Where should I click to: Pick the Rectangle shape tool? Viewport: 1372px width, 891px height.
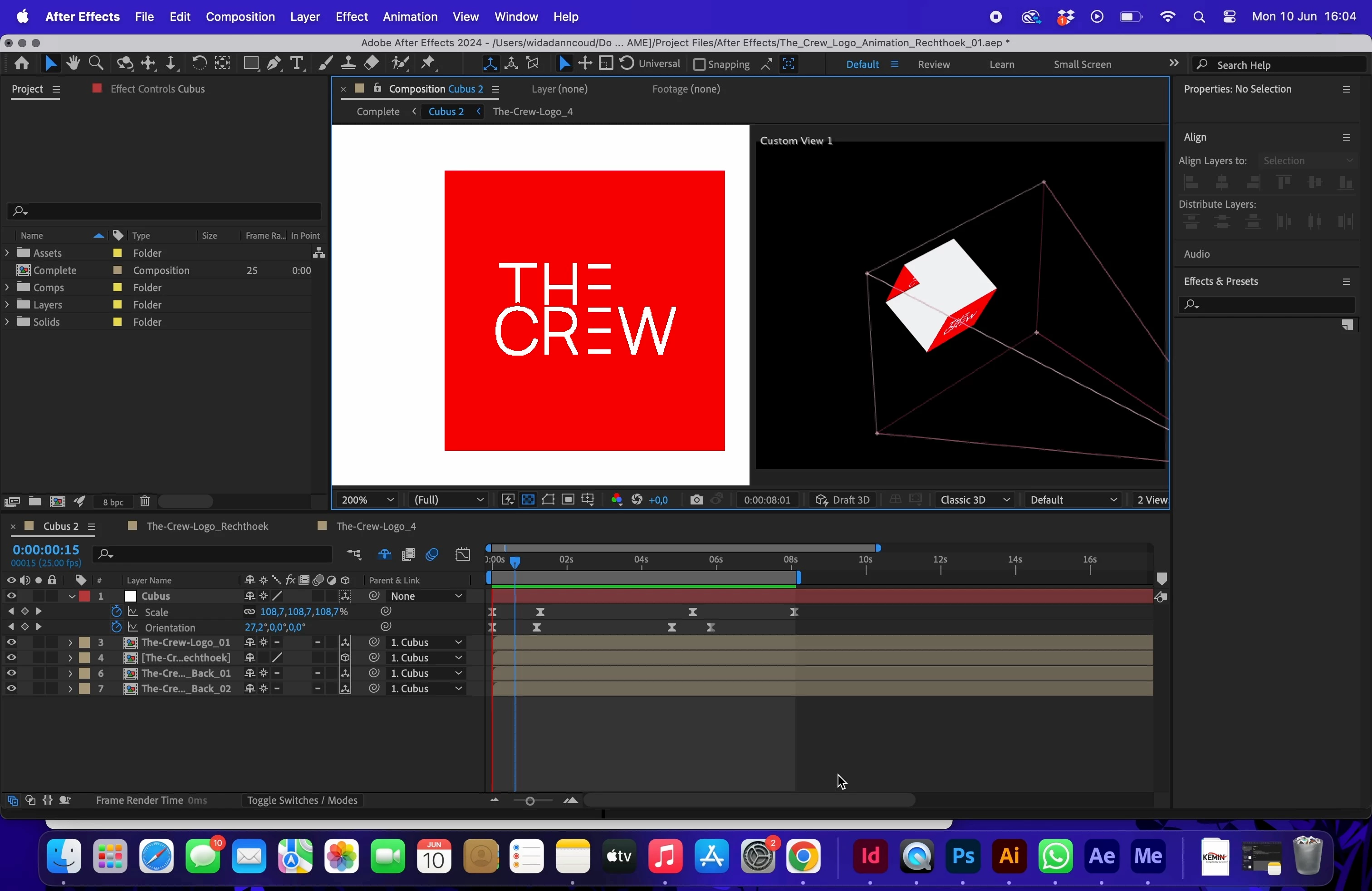click(250, 64)
